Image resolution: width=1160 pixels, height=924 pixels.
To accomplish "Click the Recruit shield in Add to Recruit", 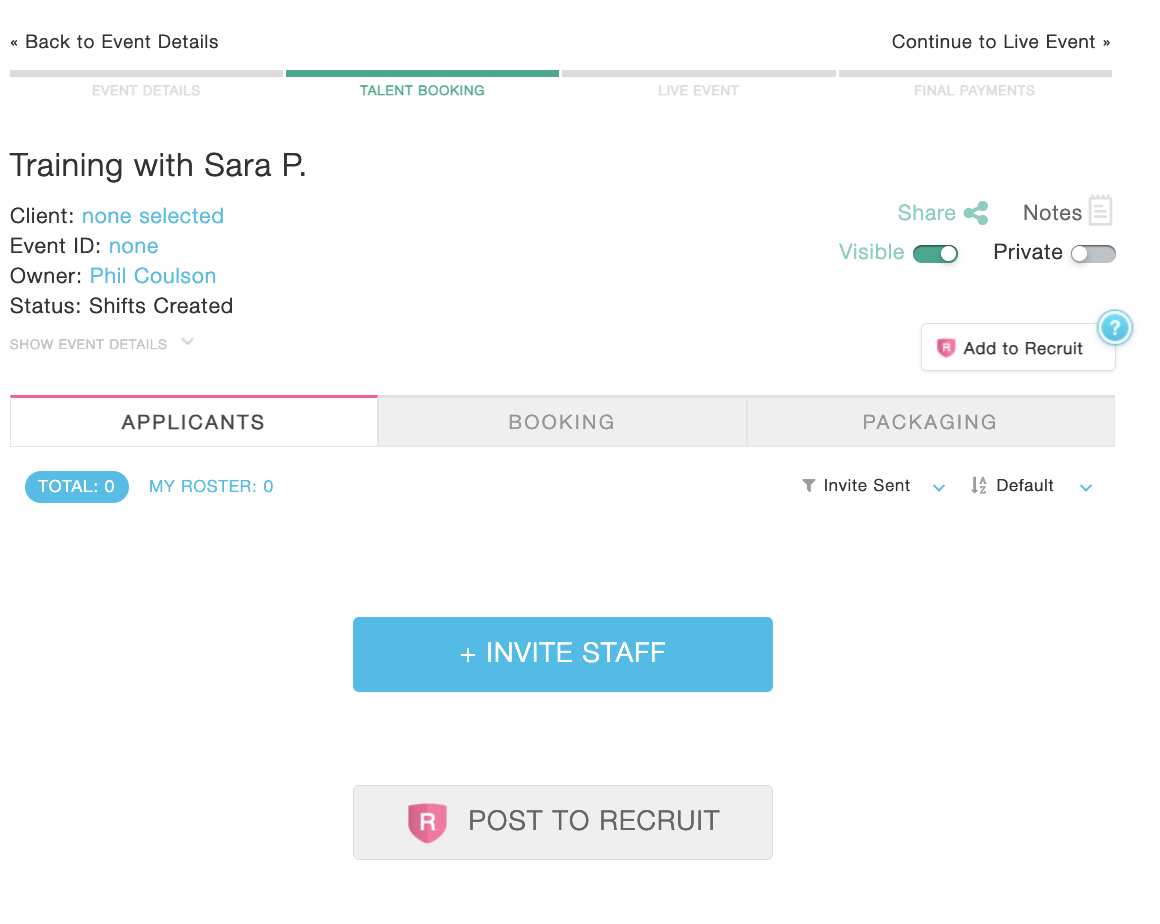I will [x=946, y=348].
